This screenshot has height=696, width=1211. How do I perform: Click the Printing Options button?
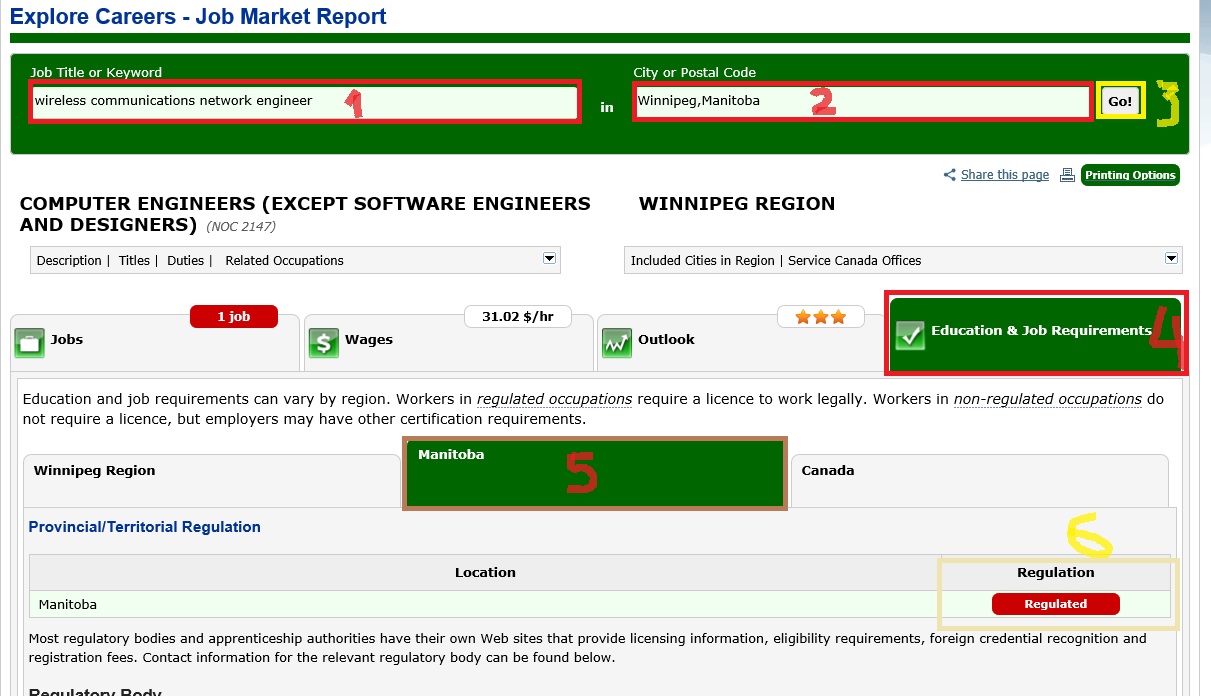(1130, 175)
